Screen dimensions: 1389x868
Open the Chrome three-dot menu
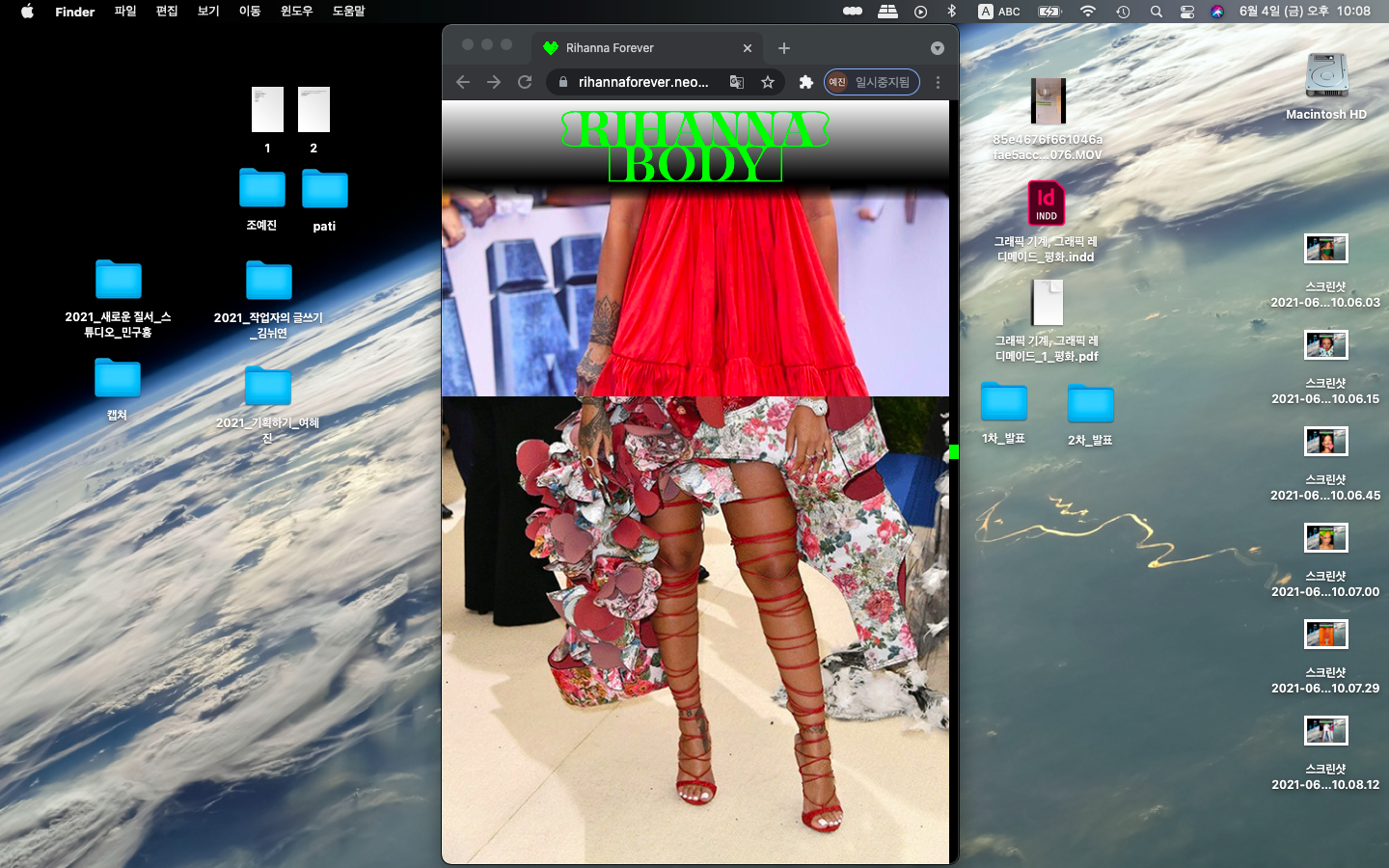tap(938, 82)
